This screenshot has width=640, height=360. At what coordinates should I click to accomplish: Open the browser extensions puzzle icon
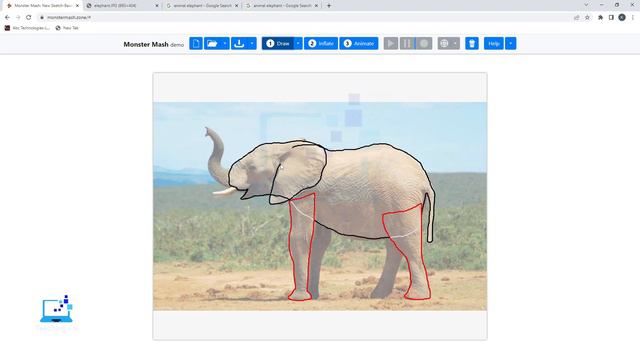pos(600,18)
